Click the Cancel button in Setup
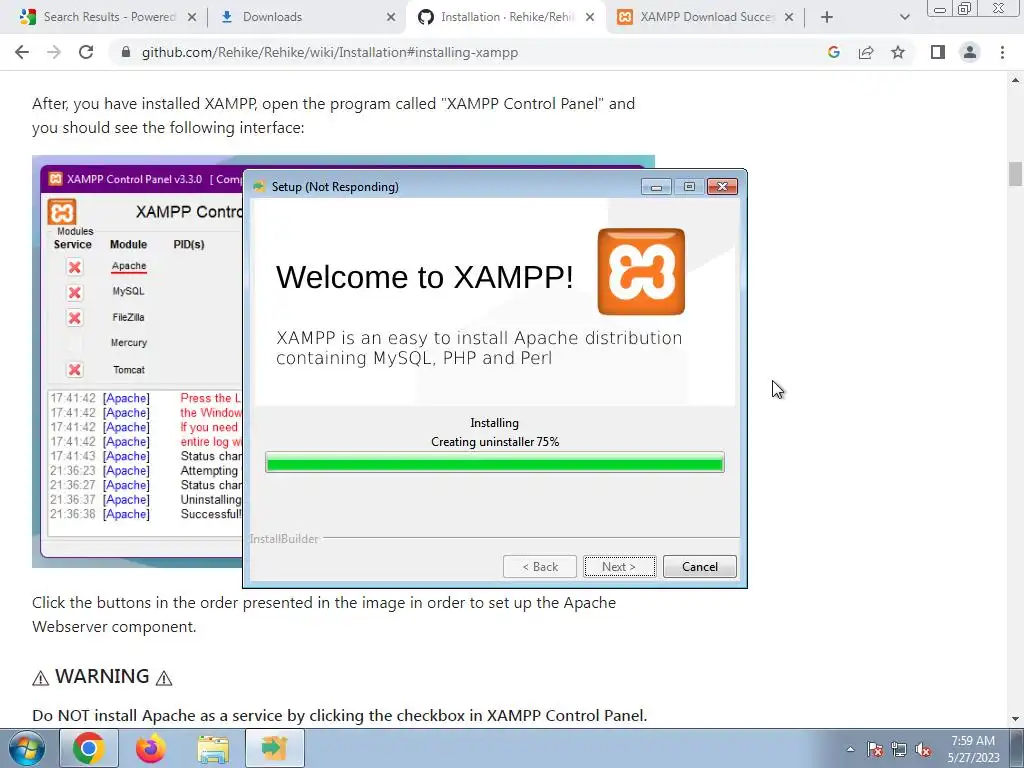1024x768 pixels. click(699, 567)
